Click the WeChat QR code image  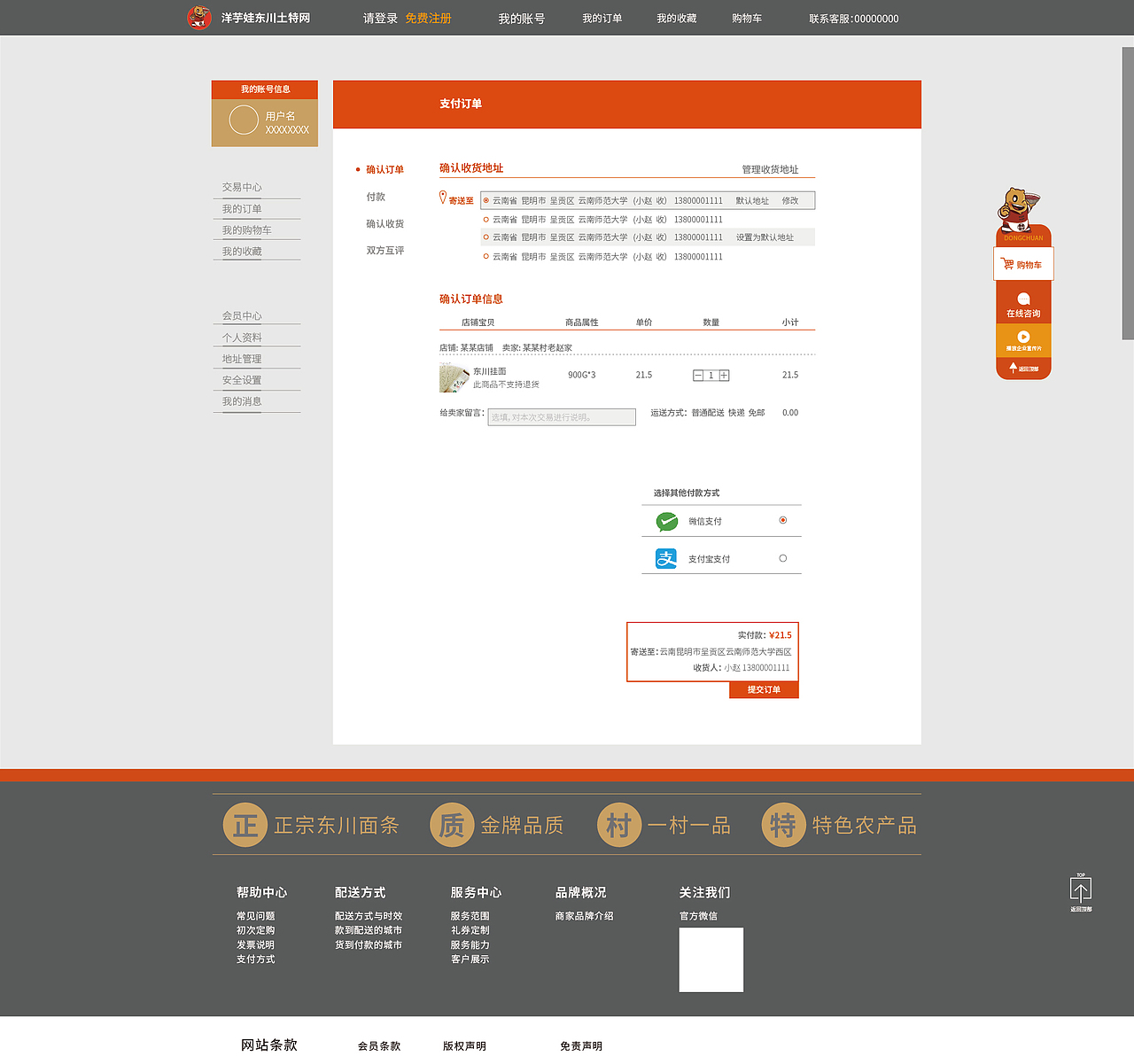coord(711,959)
